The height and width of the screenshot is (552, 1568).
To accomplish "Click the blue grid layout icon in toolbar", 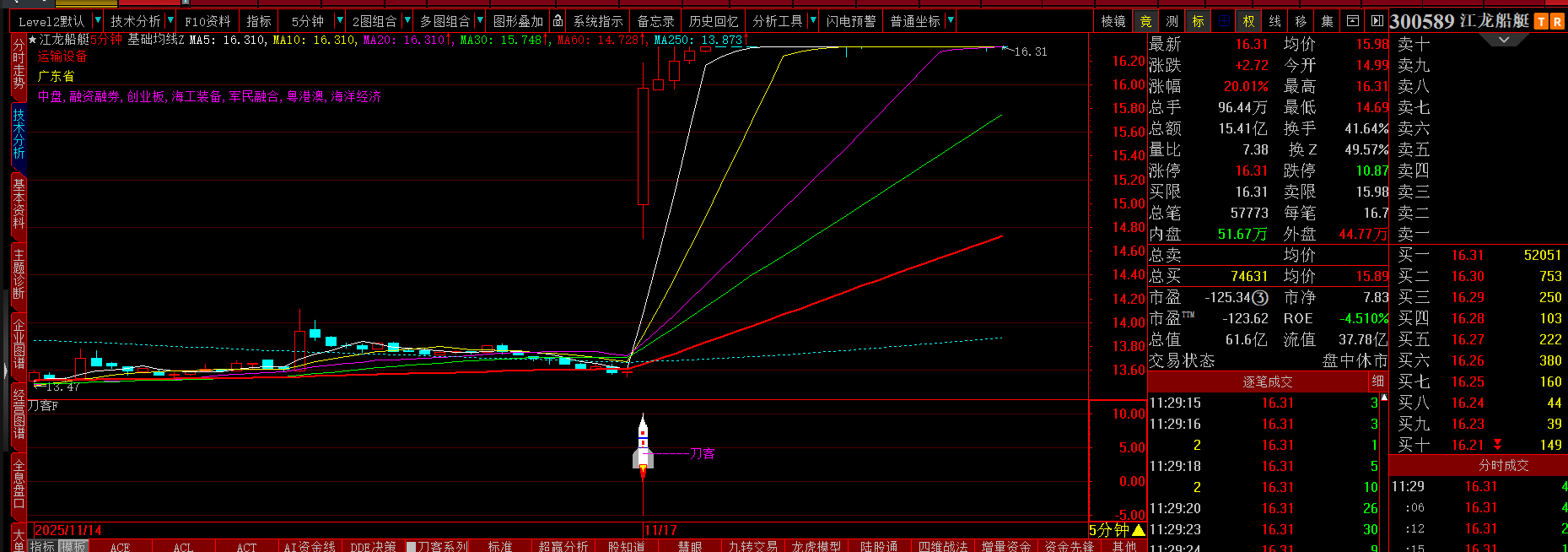I will click(x=1224, y=21).
